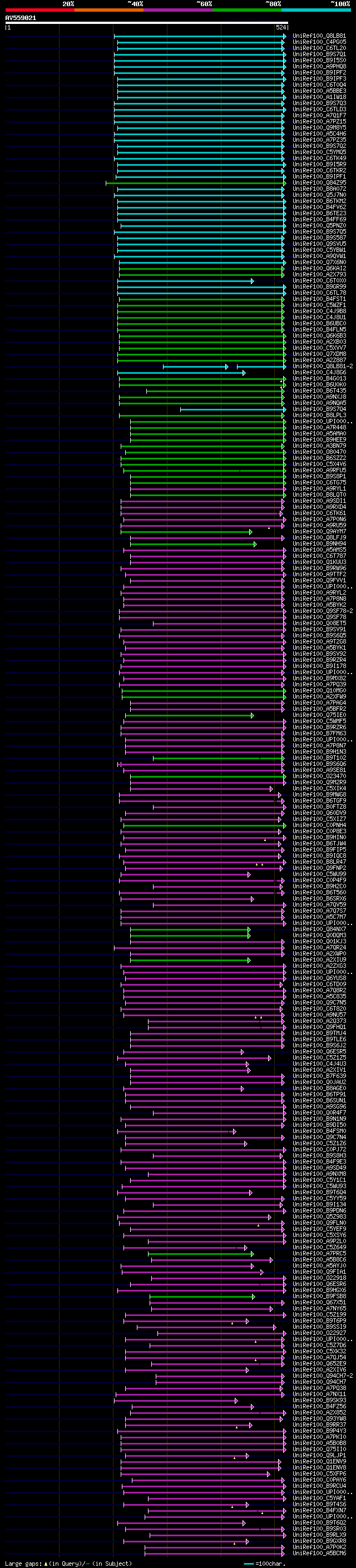This screenshot has width=356, height=1568.
Task: Click the hit label UniRef100_C6TL20
Action: pos(319,48)
